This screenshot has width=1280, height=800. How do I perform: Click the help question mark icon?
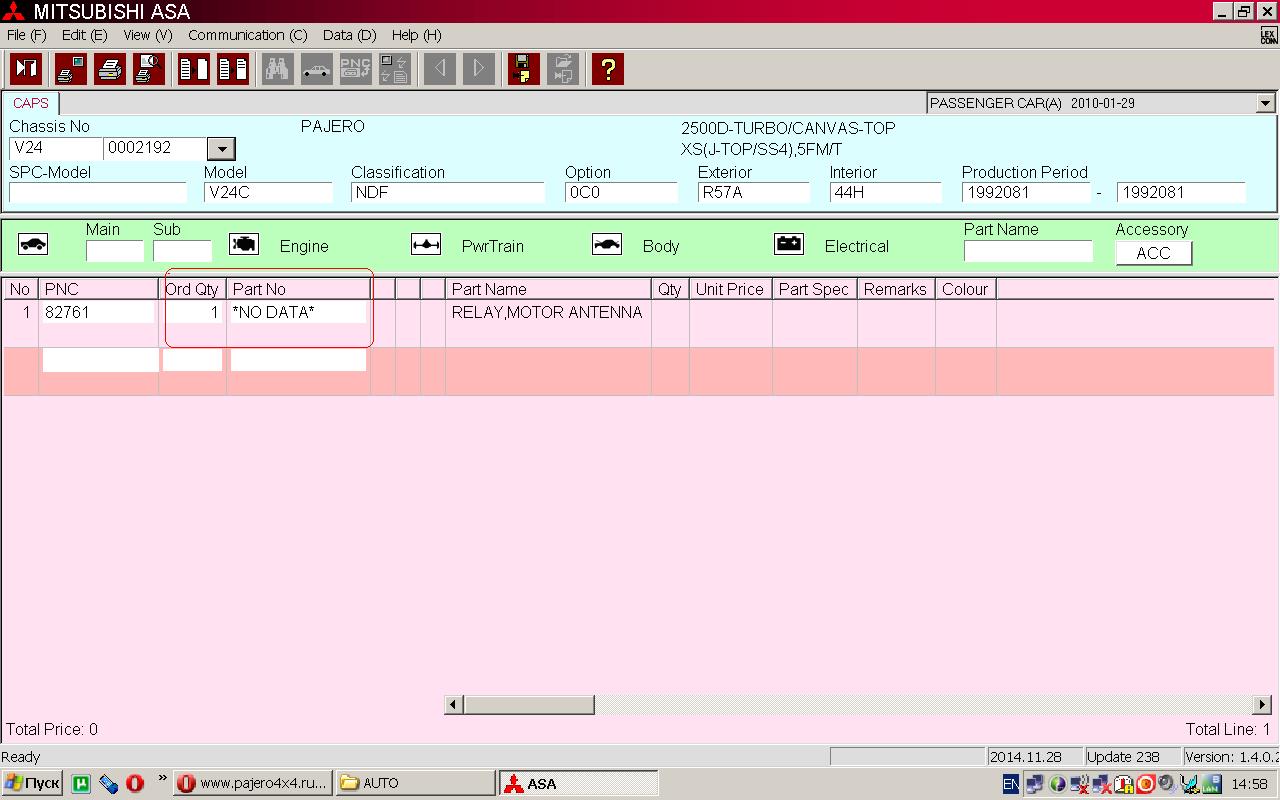click(607, 69)
